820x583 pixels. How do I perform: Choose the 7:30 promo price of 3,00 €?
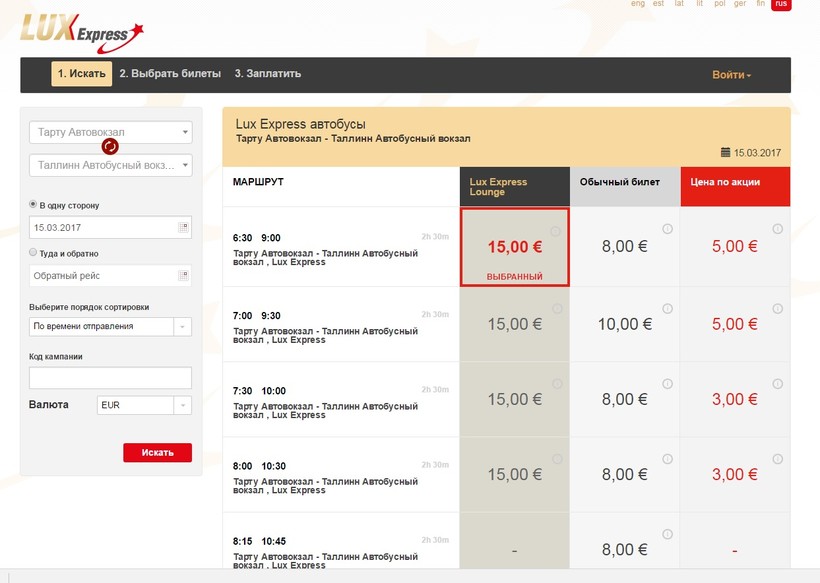734,399
